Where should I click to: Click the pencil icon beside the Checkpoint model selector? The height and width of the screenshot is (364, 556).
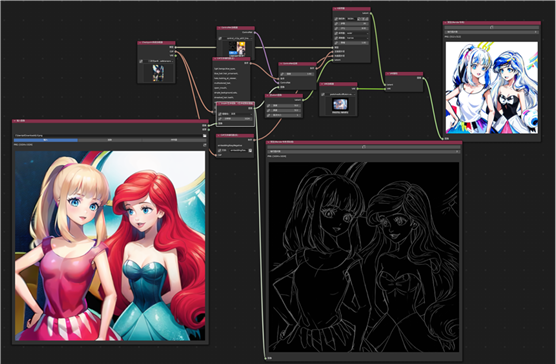141,61
